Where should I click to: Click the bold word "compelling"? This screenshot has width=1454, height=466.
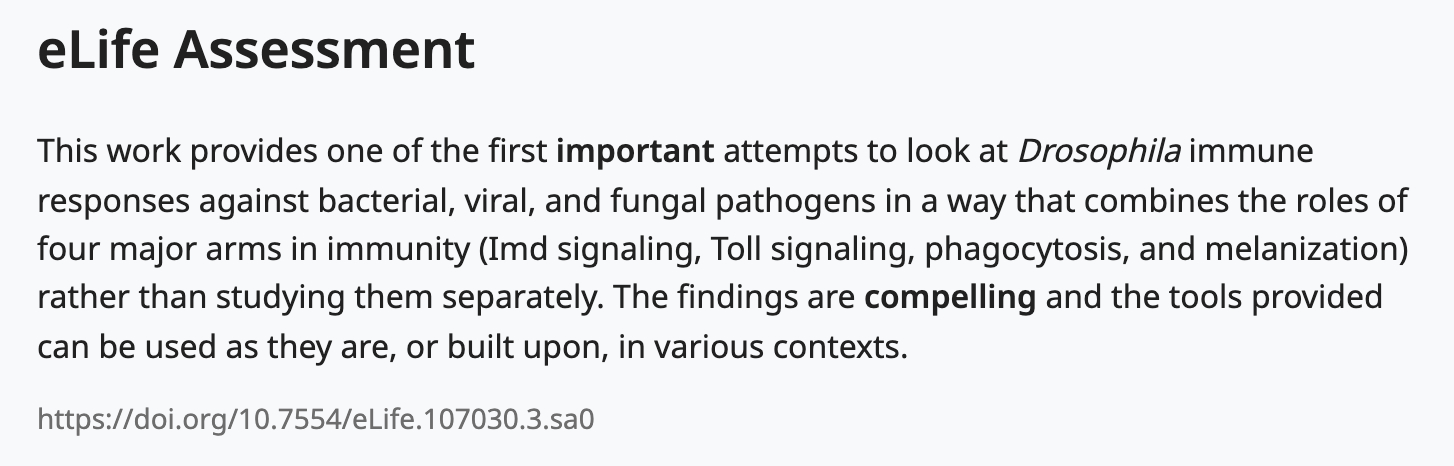[x=949, y=297]
